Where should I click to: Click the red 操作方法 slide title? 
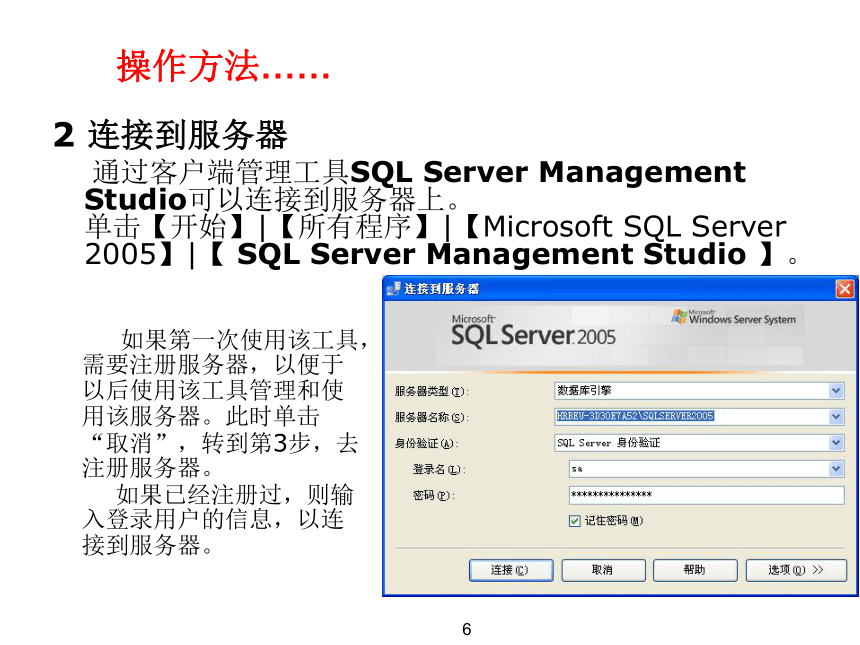pos(223,66)
